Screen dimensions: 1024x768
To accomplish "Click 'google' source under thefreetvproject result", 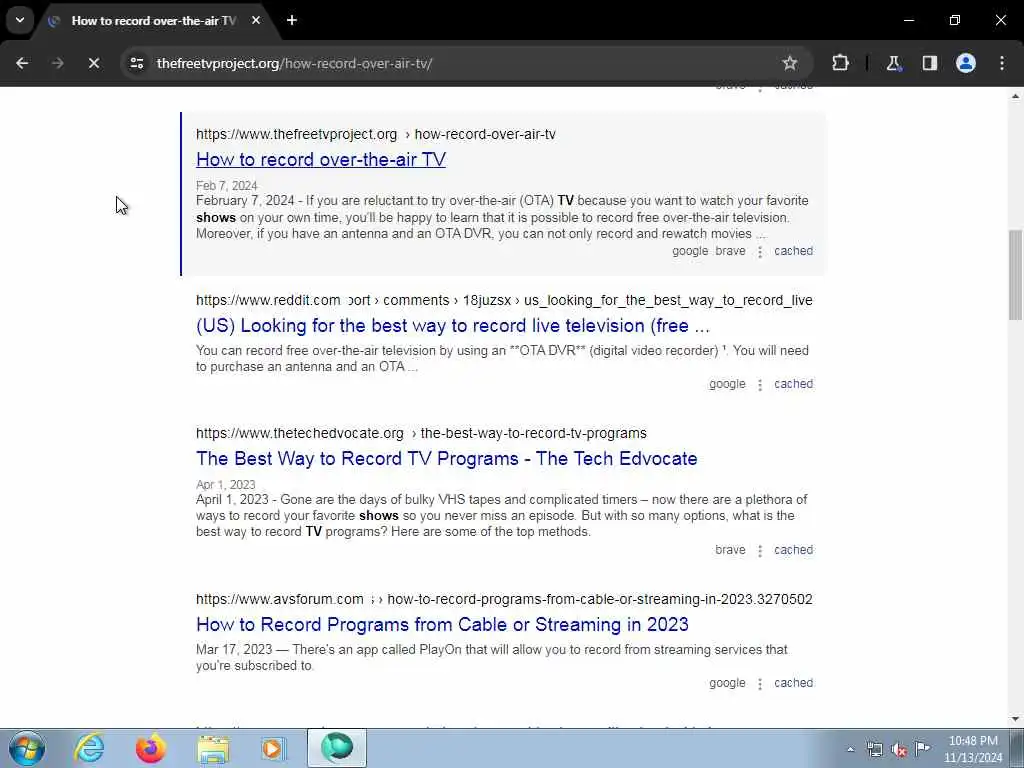I will click(x=690, y=251).
